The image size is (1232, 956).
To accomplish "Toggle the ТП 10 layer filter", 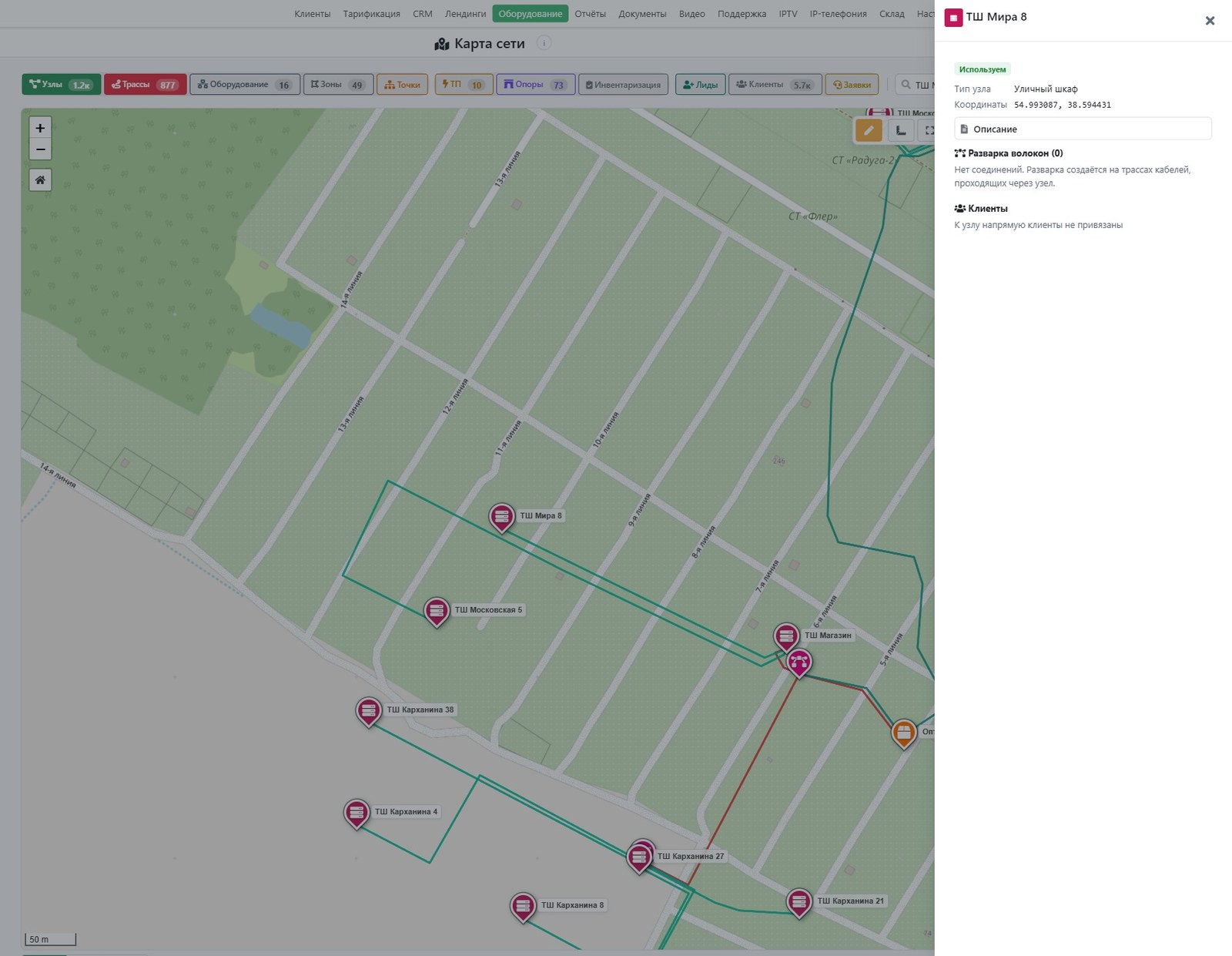I will click(464, 85).
